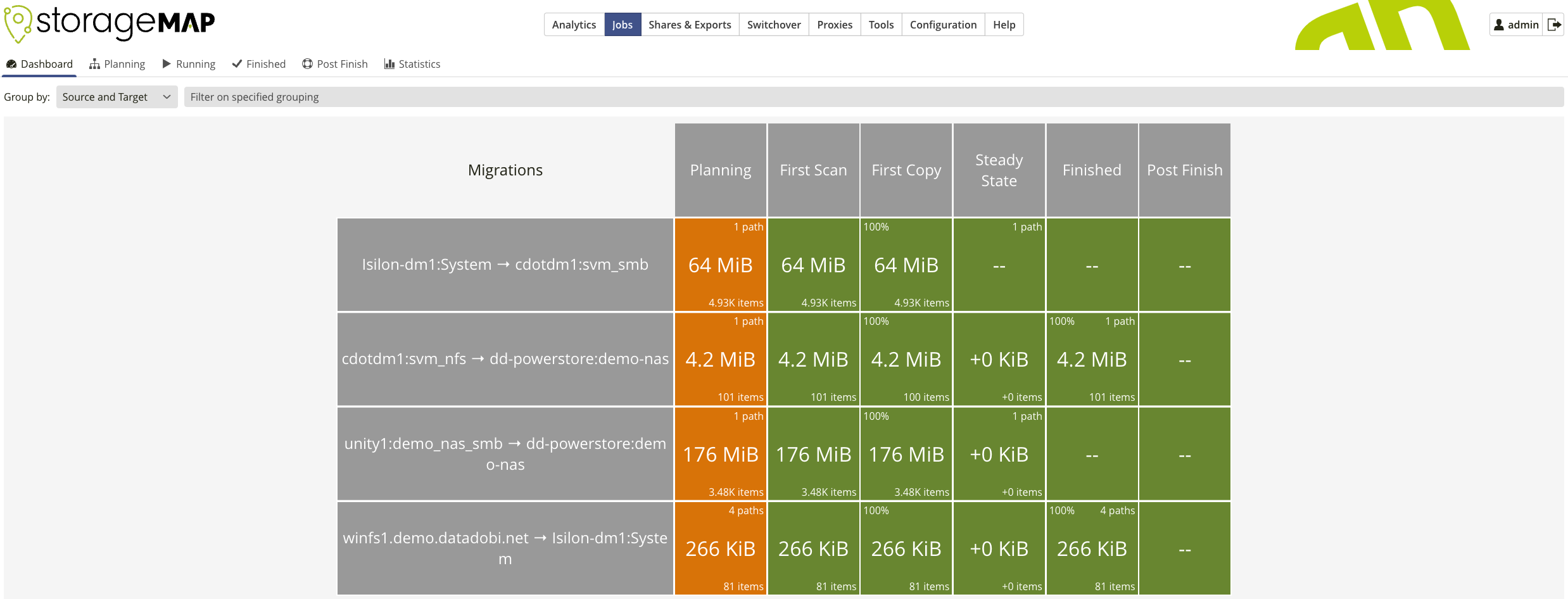1568x599 pixels.
Task: Click Steady State cell for cdotdm1 migration
Action: [x=999, y=359]
